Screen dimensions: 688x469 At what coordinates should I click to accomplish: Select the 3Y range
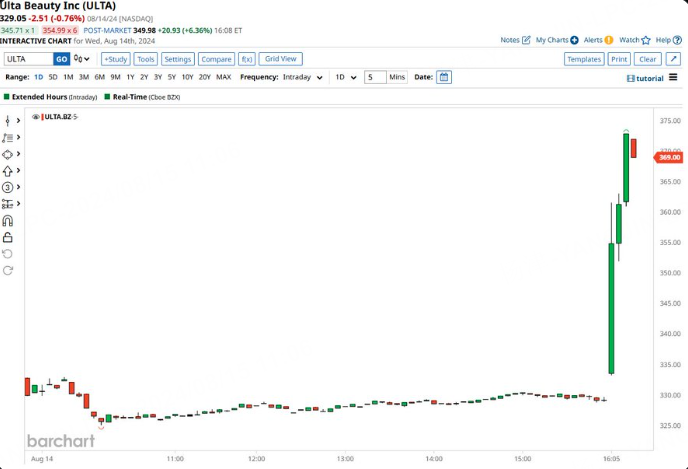pyautogui.click(x=158, y=77)
